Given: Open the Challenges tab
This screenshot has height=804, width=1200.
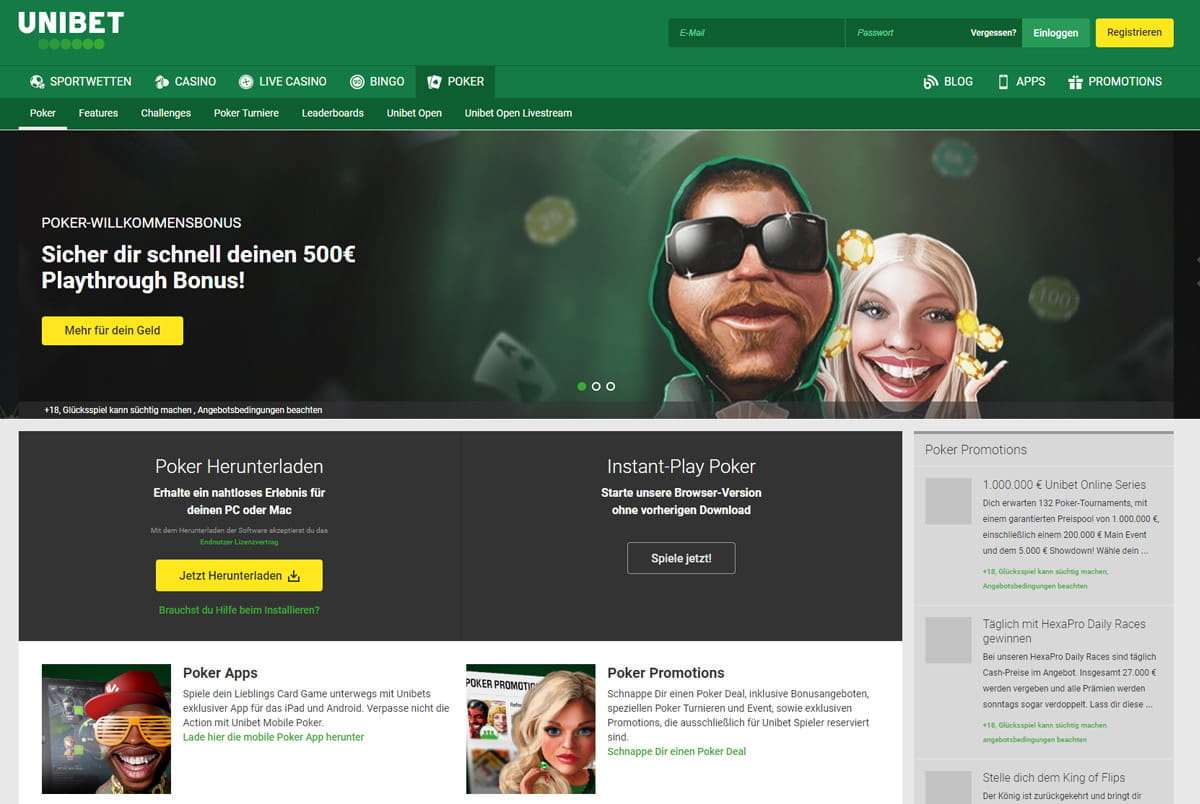Looking at the screenshot, I should 166,113.
